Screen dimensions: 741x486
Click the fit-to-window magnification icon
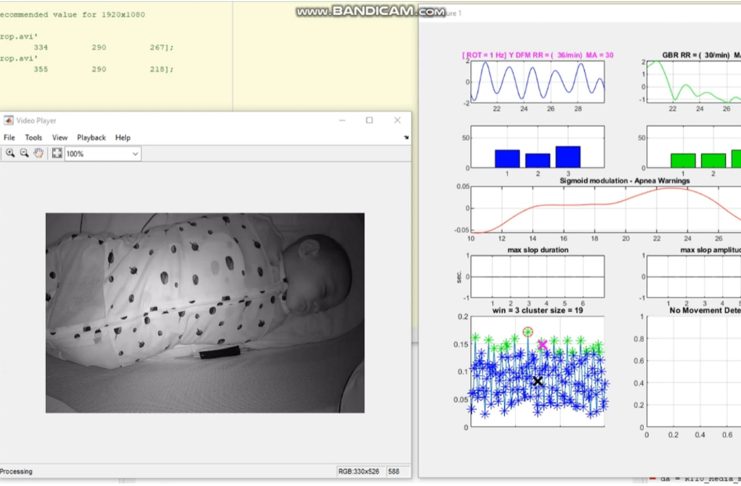(x=57, y=154)
